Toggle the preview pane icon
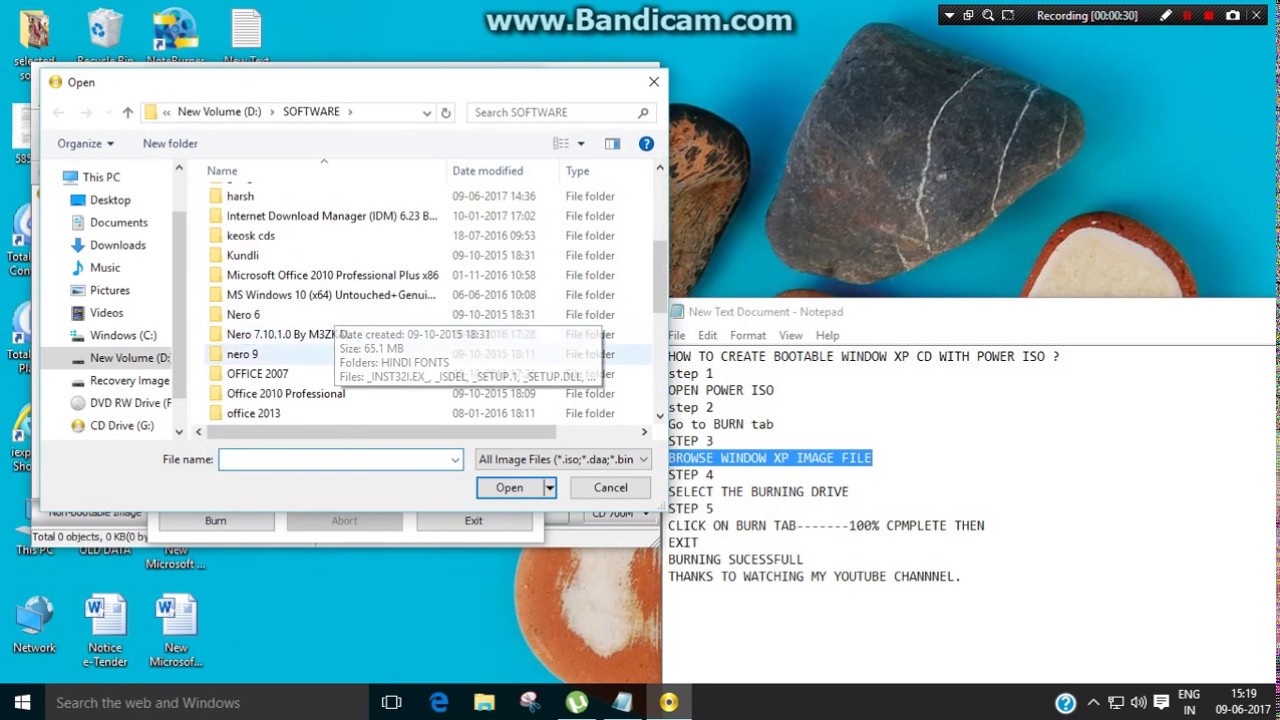The height and width of the screenshot is (720, 1280). coord(612,143)
